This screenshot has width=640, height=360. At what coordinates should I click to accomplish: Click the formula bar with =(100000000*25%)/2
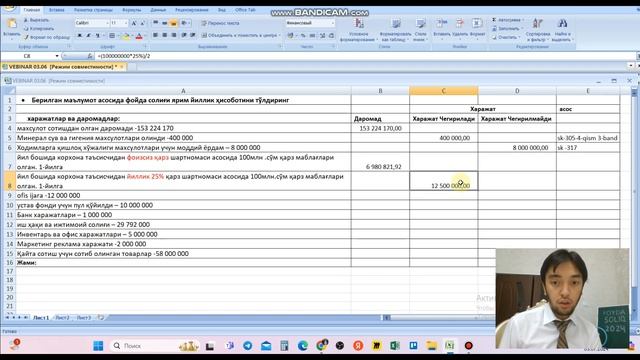365,56
